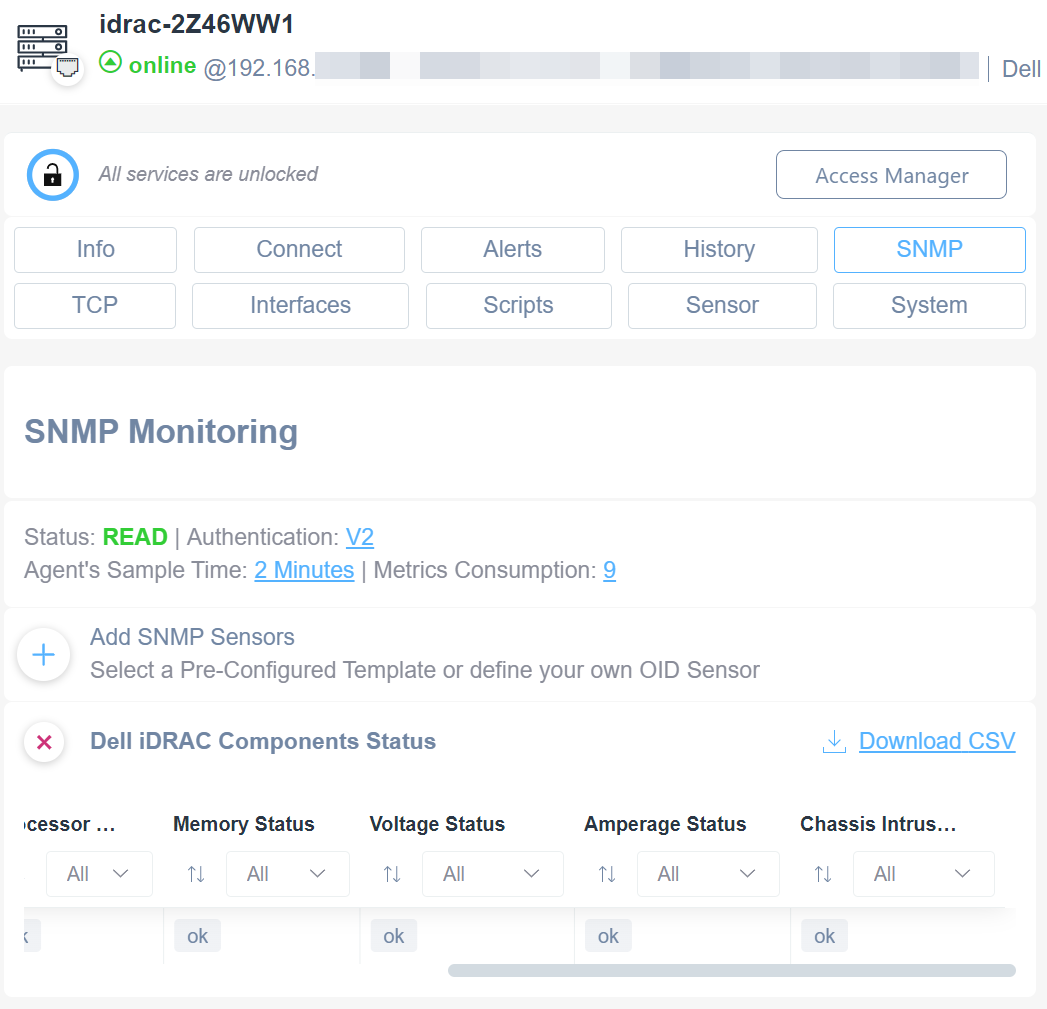Click the ok value under Chassis Intrusion

click(825, 936)
